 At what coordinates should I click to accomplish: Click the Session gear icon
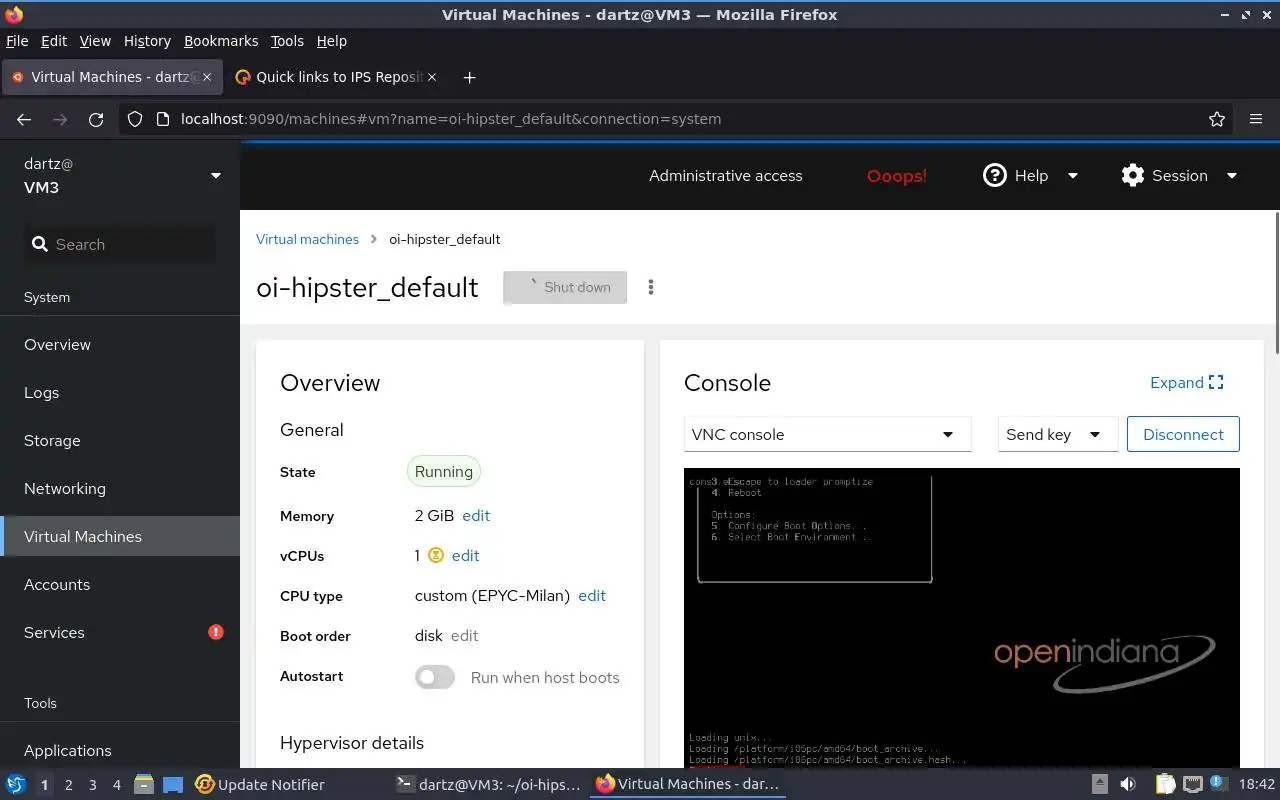(1133, 175)
